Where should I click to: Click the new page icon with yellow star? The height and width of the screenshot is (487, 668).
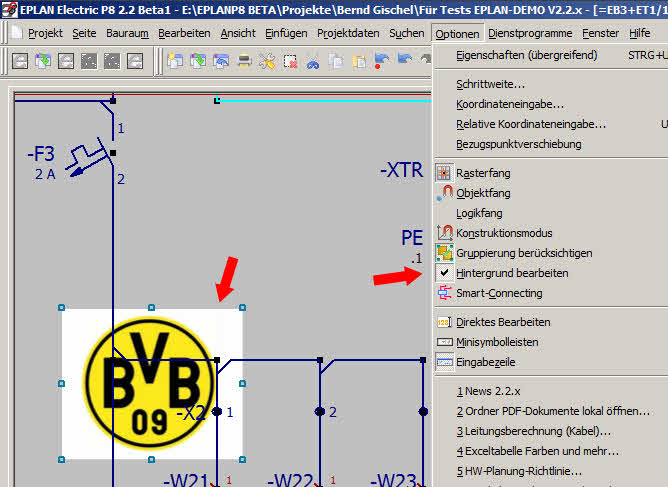175,61
